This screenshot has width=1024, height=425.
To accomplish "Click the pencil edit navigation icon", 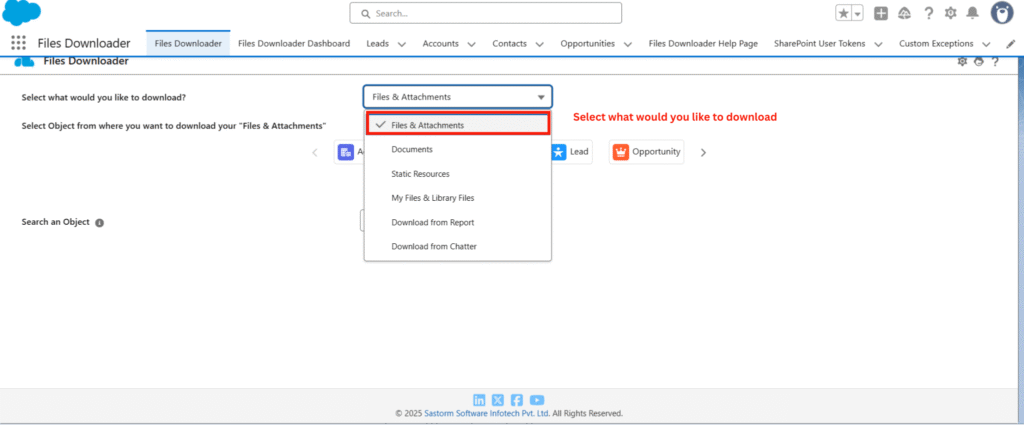I will pyautogui.click(x=1011, y=44).
